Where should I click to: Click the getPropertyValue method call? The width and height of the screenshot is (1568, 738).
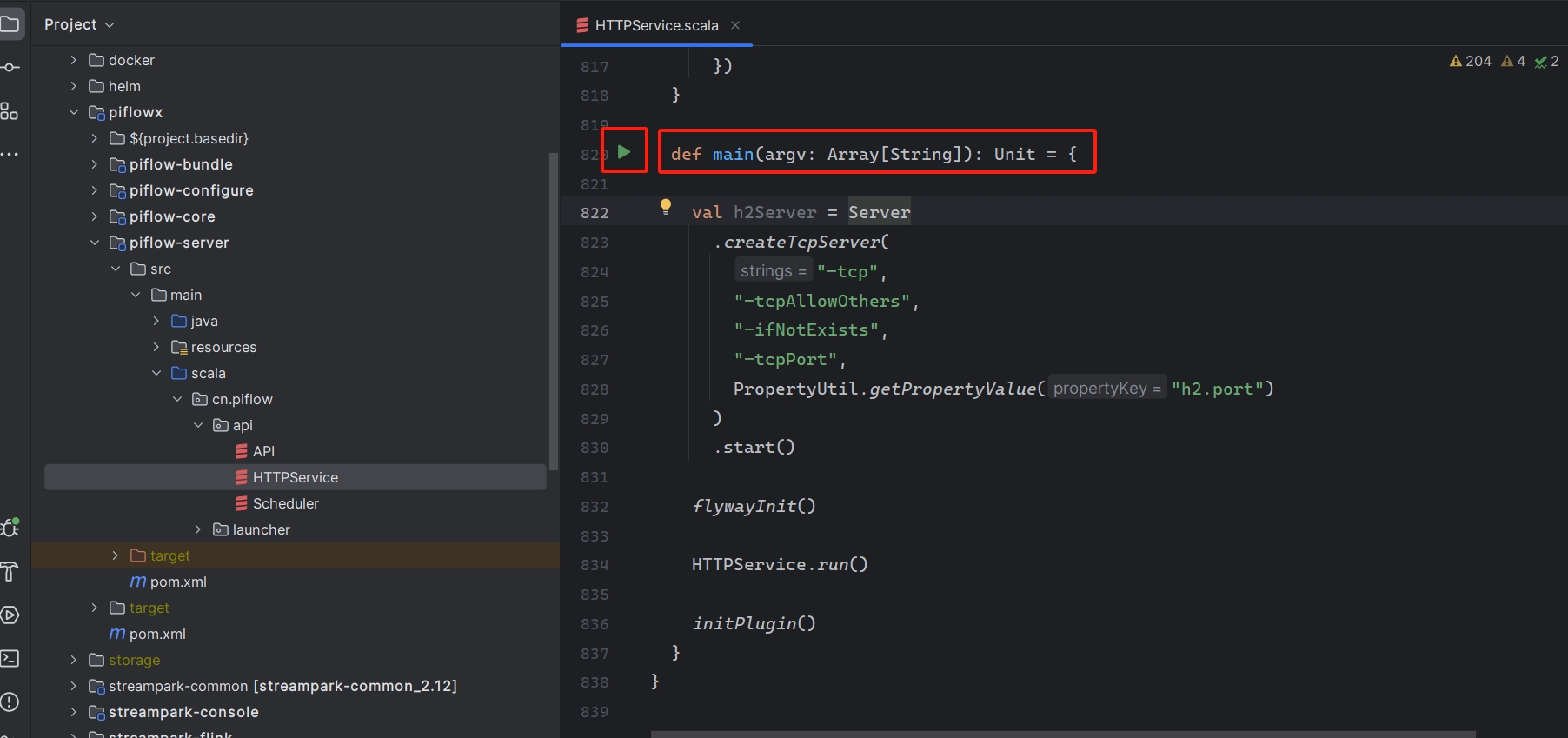coord(953,389)
